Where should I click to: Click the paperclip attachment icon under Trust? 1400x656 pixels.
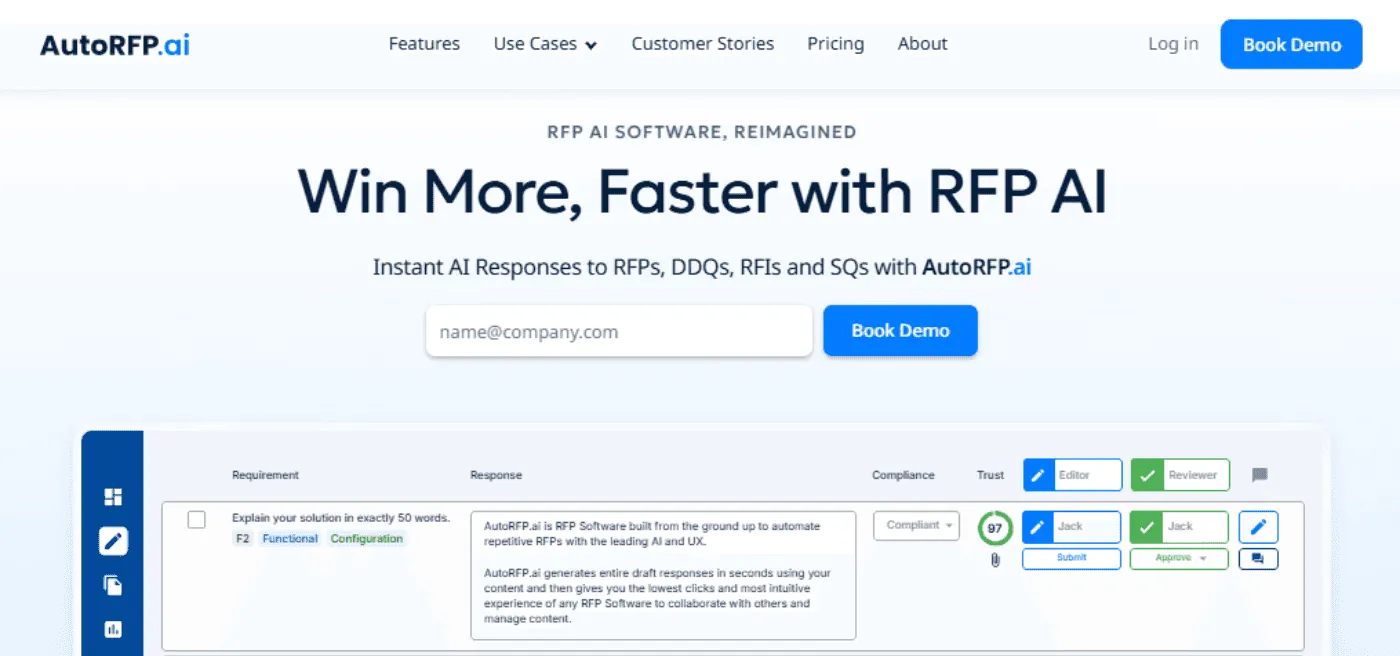(995, 560)
